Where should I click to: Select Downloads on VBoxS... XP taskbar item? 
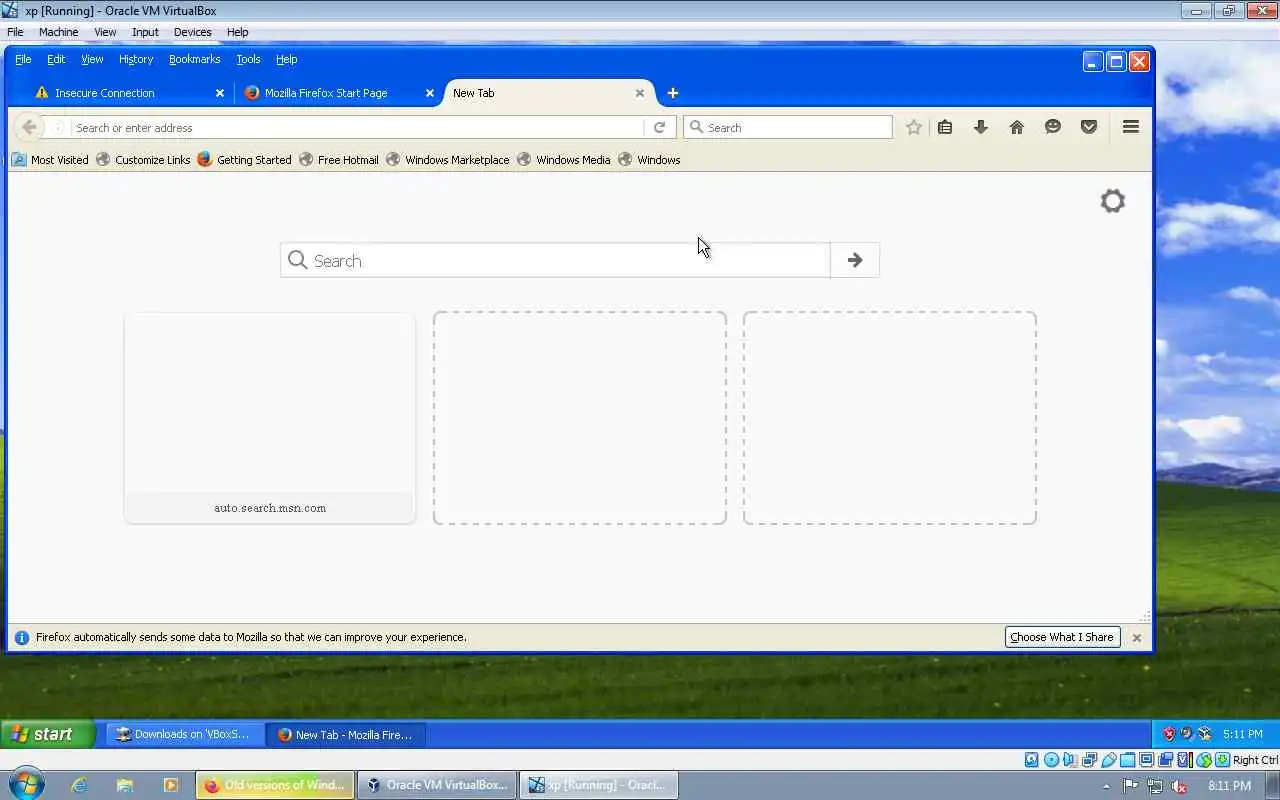click(x=185, y=734)
